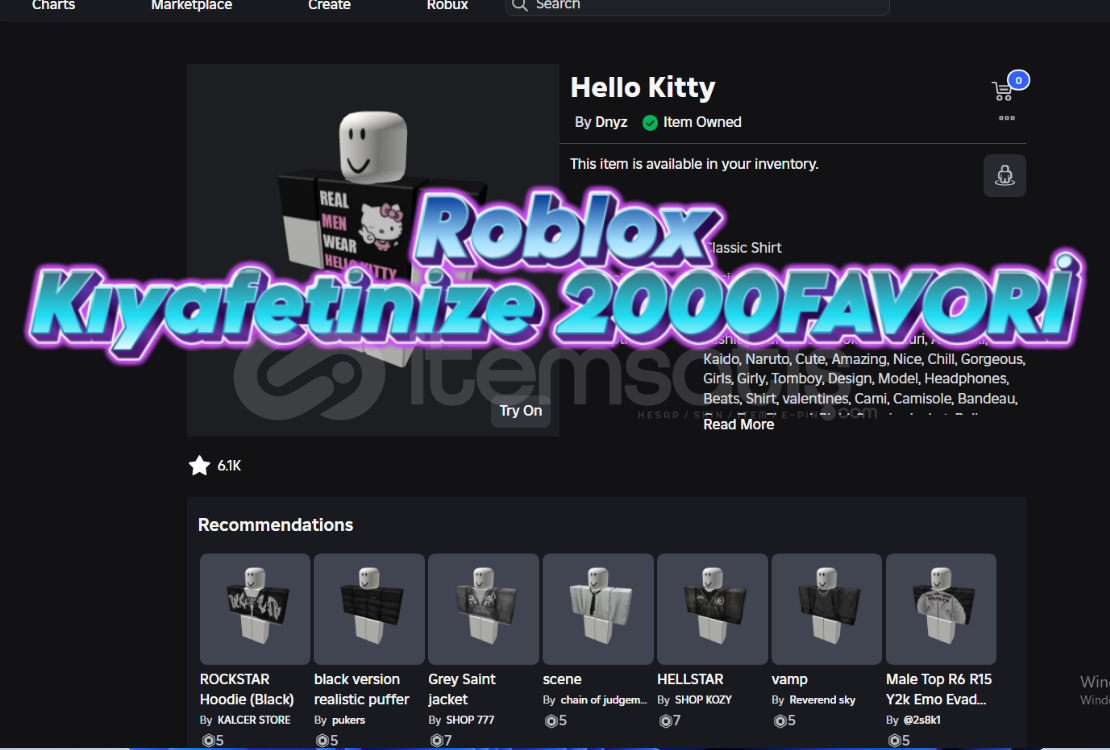Visit pukers creator link
Image resolution: width=1110 pixels, height=750 pixels.
point(348,720)
